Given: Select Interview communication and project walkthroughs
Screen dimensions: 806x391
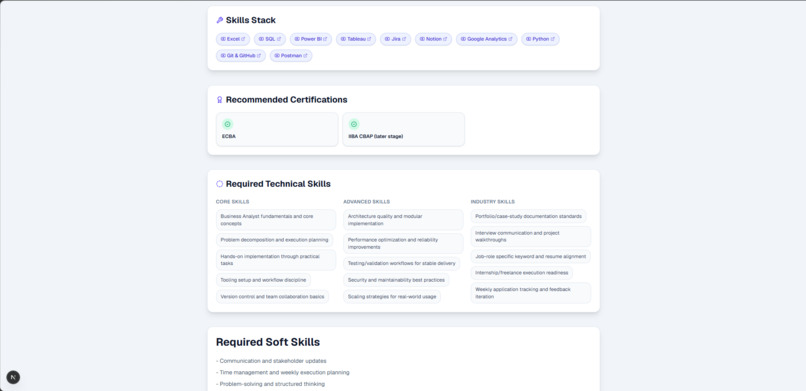Looking at the screenshot, I should 531,236.
